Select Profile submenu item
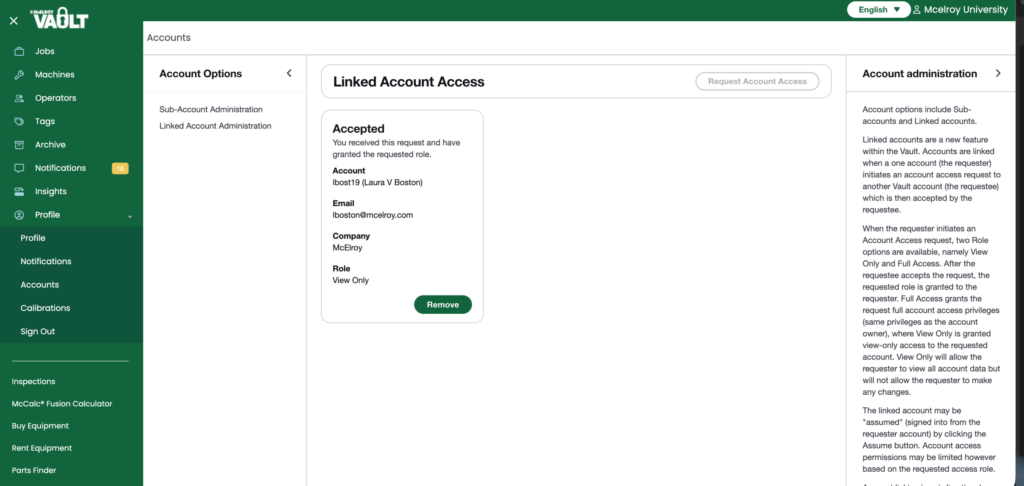The width and height of the screenshot is (1024, 486). pos(33,238)
